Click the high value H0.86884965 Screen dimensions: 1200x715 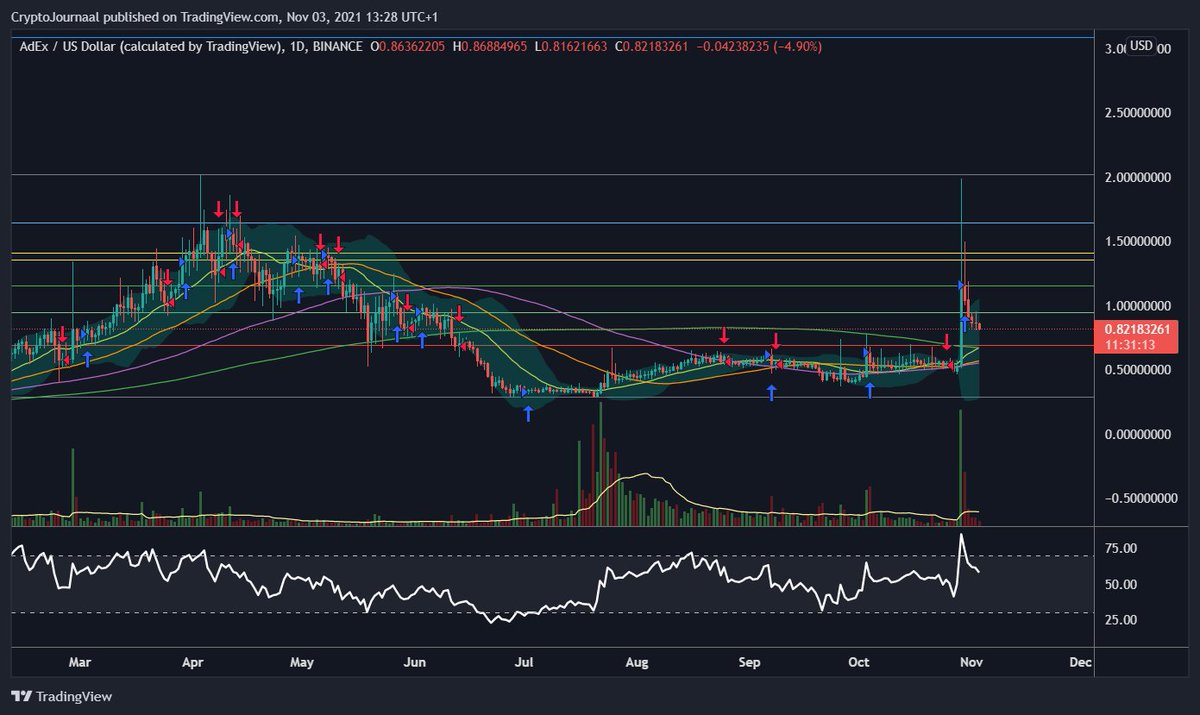492,47
